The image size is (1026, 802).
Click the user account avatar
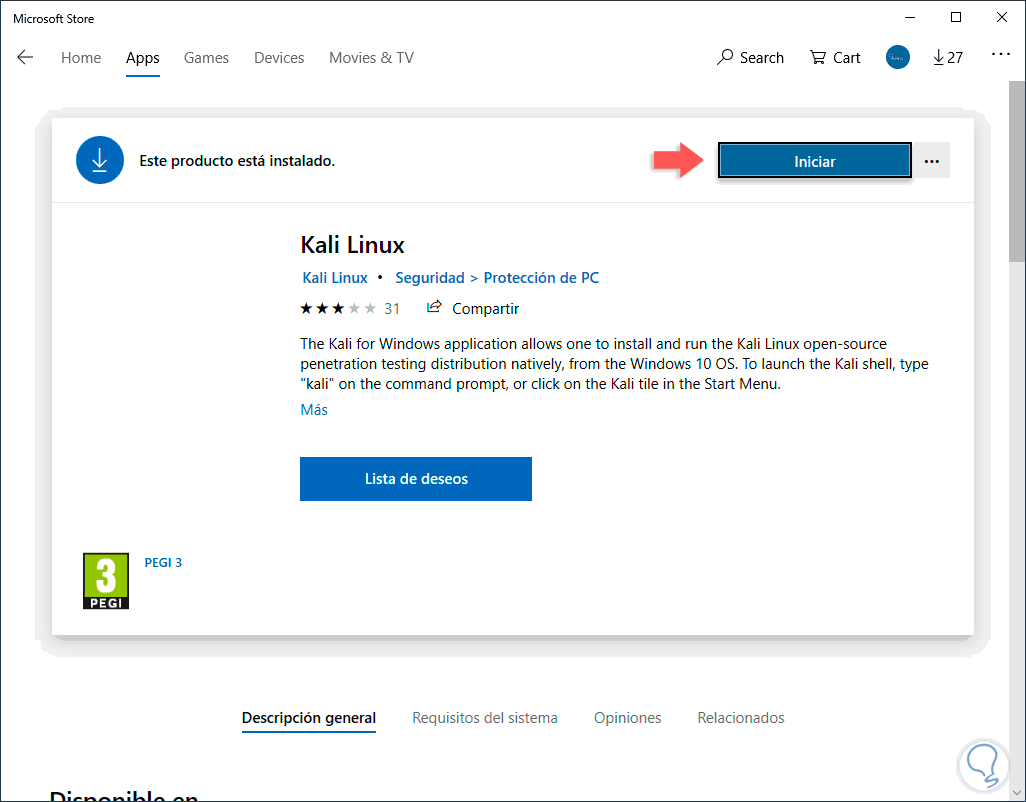click(x=897, y=57)
